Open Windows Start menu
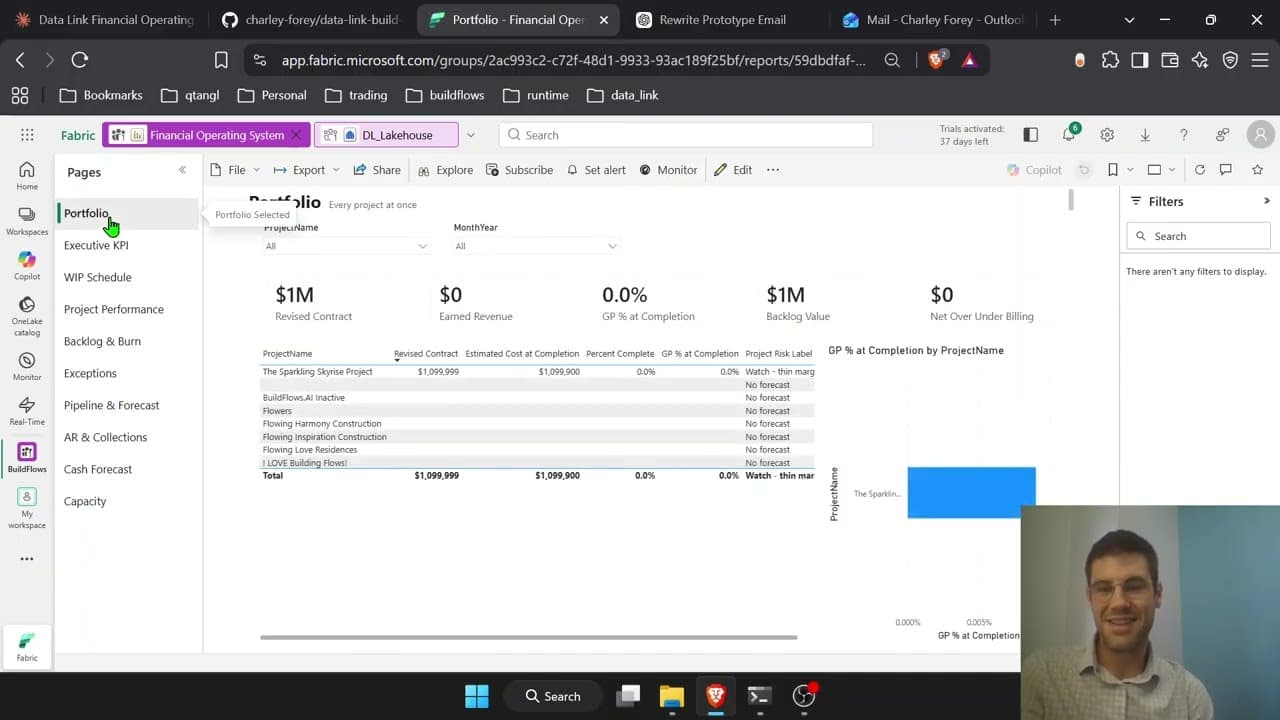Image resolution: width=1280 pixels, height=720 pixels. [477, 696]
